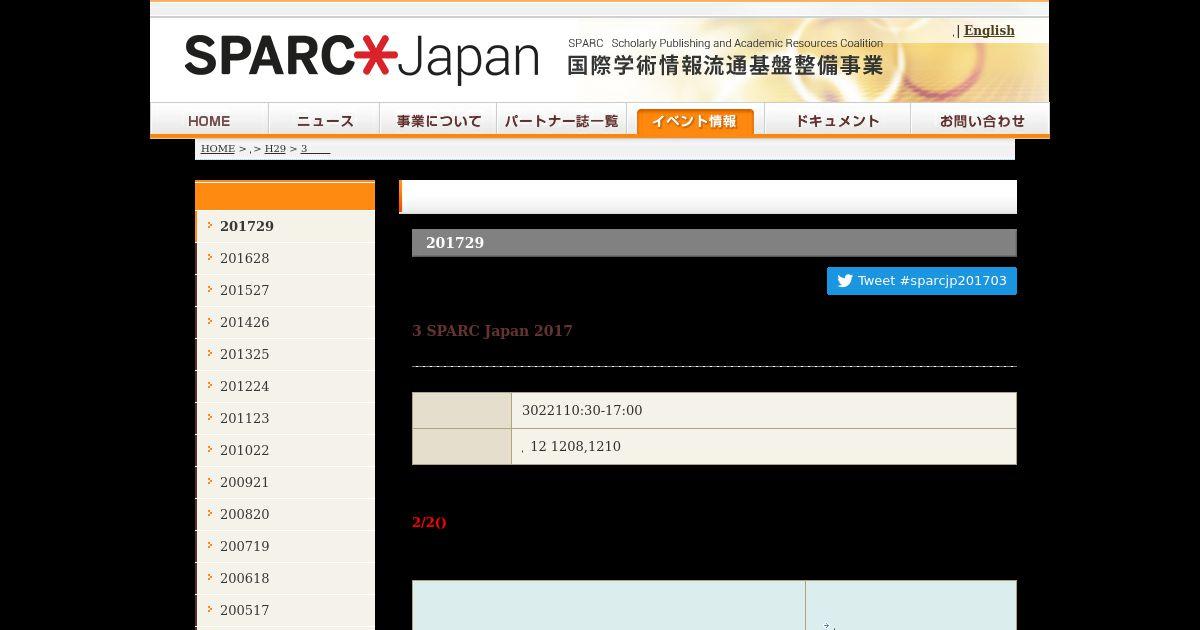Select sidebar item 201426
The width and height of the screenshot is (1200, 630).
(x=285, y=322)
